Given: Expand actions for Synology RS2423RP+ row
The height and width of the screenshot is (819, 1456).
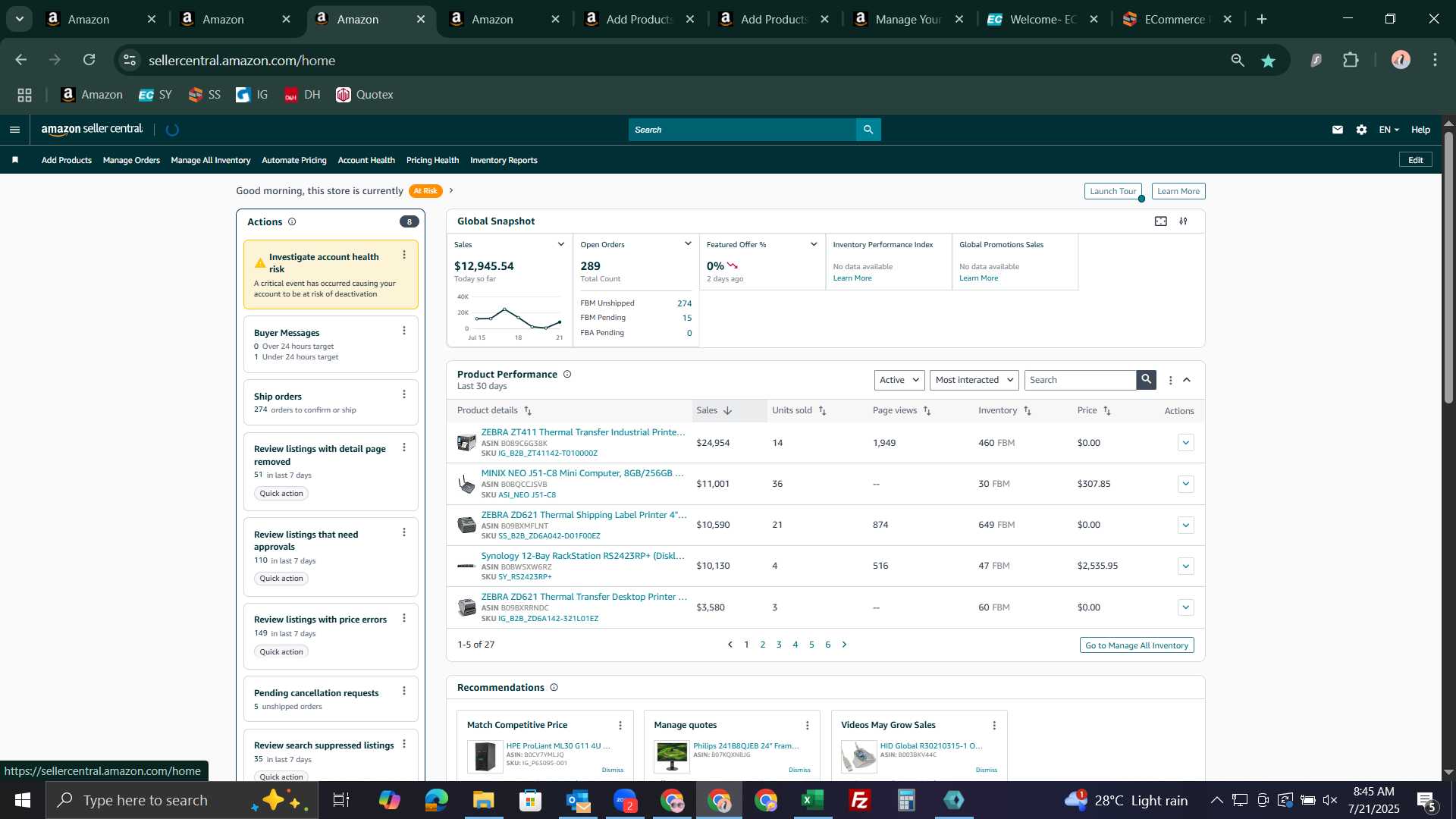Looking at the screenshot, I should (1186, 566).
